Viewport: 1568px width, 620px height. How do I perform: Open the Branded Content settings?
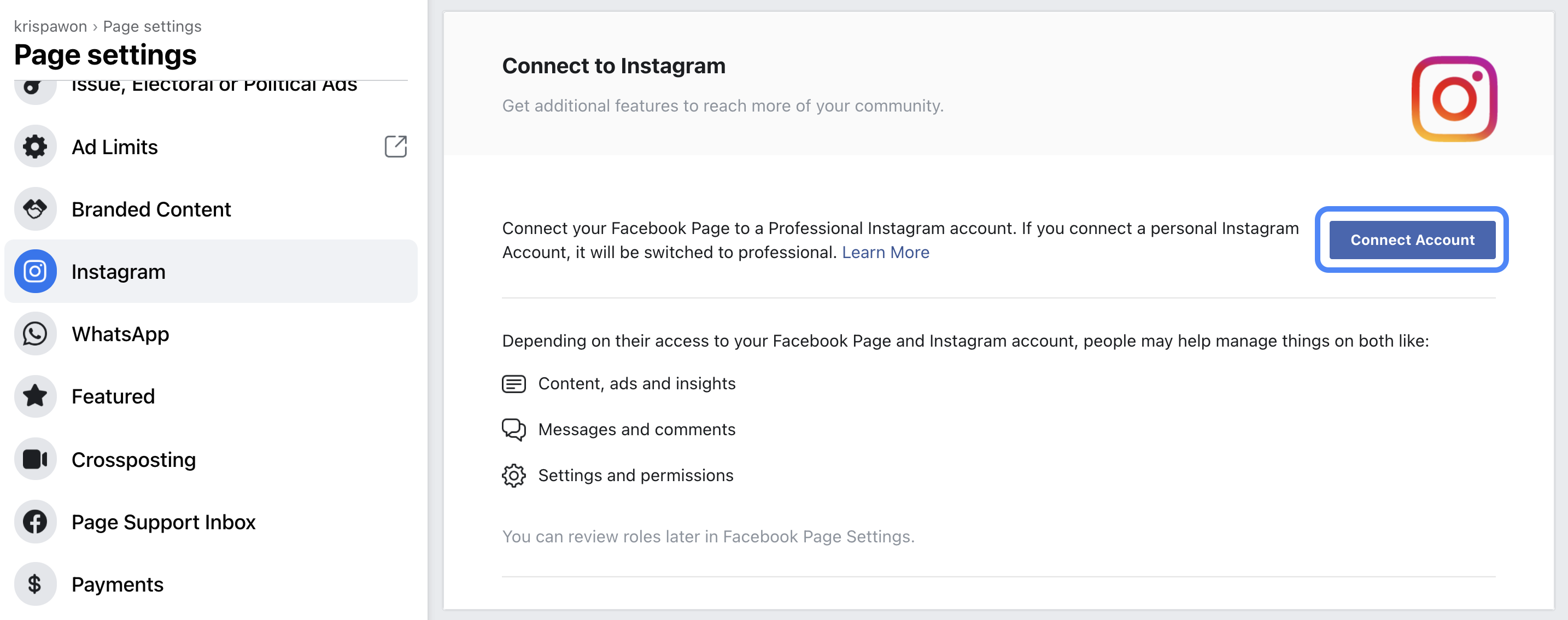click(x=151, y=209)
